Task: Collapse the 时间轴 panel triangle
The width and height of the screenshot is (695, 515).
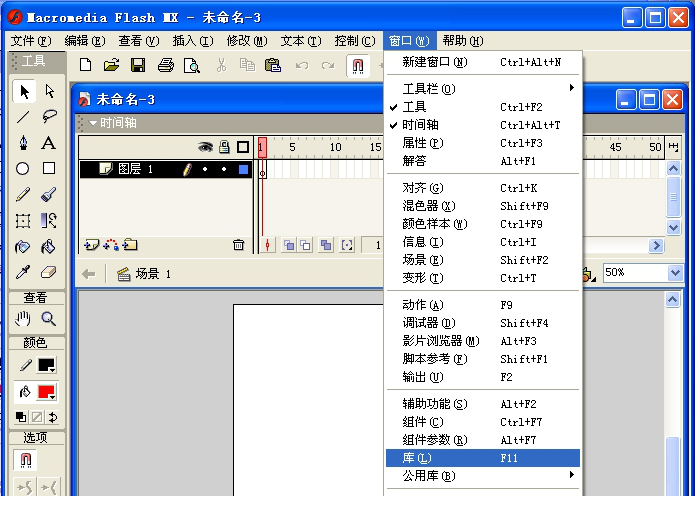Action: coord(93,123)
